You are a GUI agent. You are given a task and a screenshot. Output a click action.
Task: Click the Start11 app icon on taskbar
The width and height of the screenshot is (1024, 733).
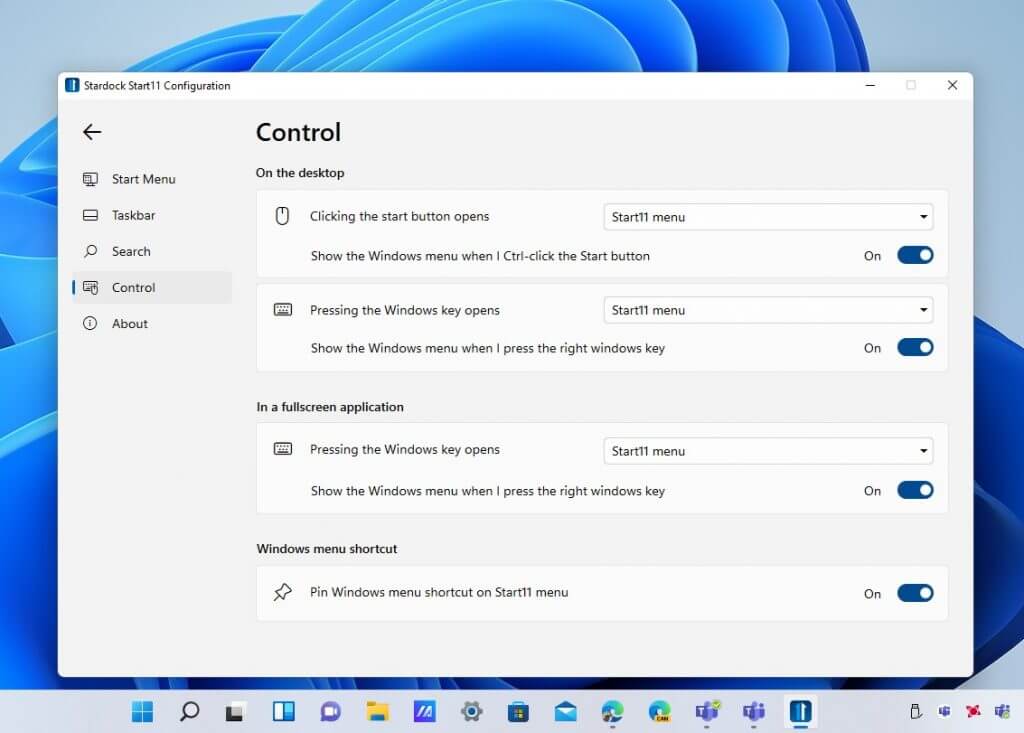pyautogui.click(x=801, y=711)
